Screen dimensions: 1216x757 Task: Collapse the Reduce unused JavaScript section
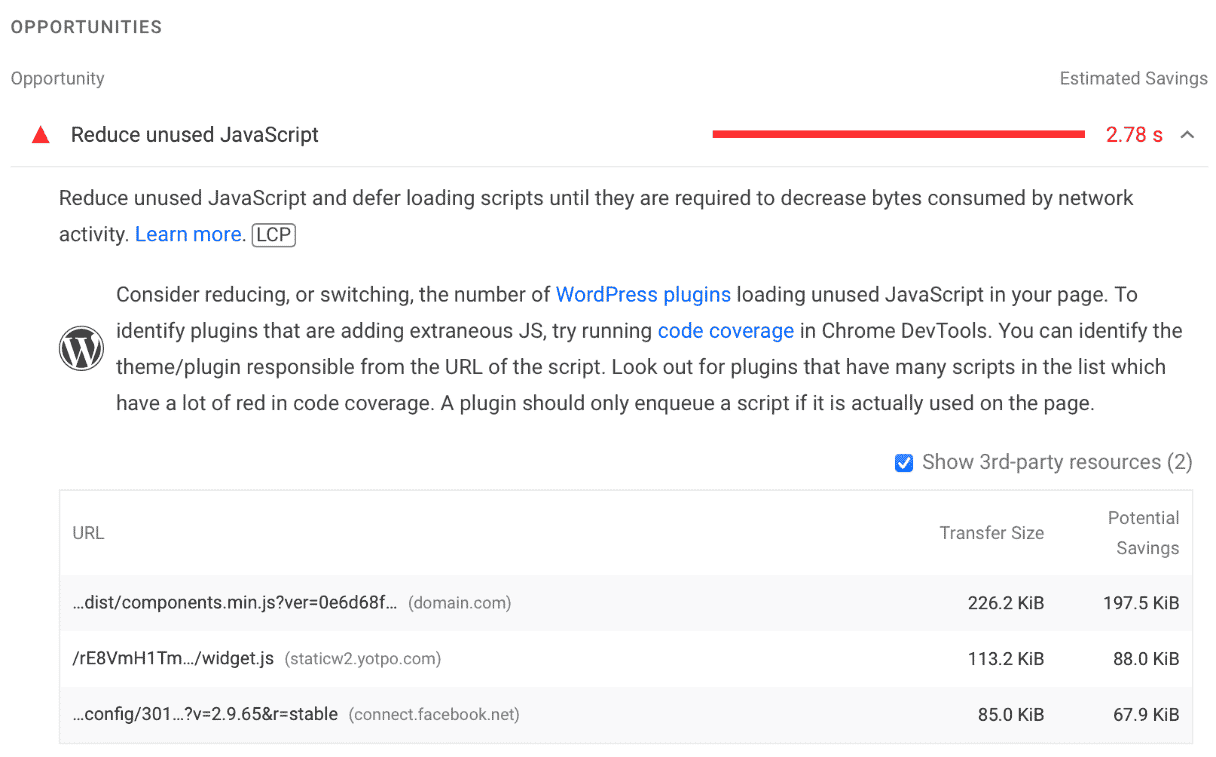point(1186,134)
